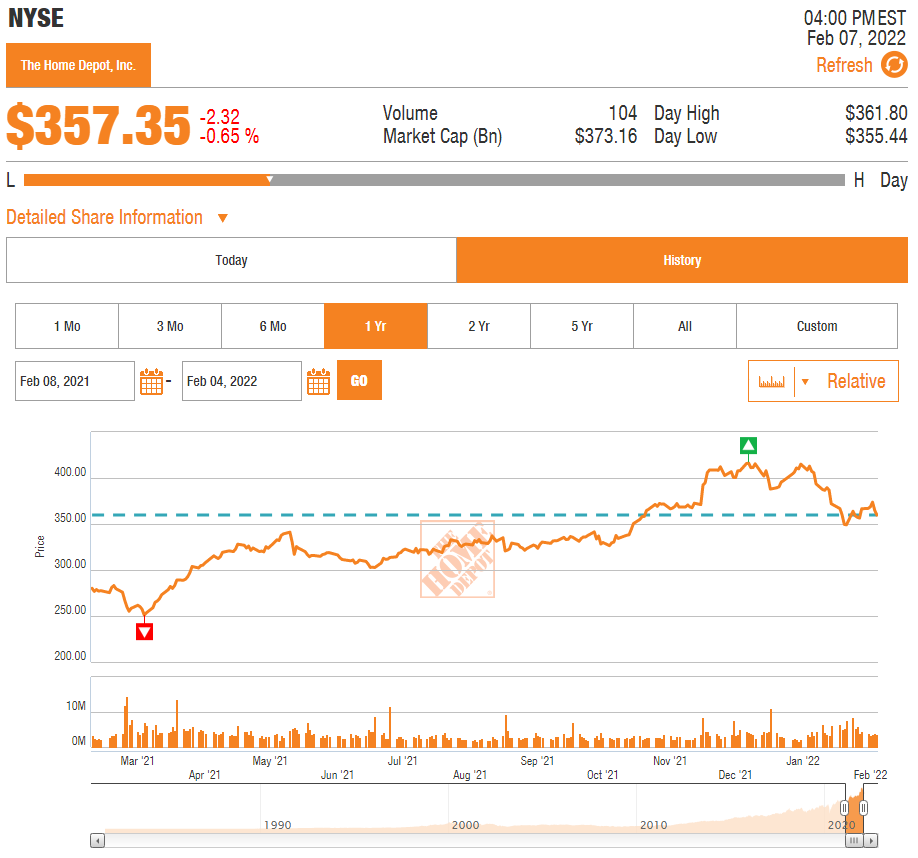Click the $361.80 day high value
The image size is (918, 858).
click(x=876, y=113)
